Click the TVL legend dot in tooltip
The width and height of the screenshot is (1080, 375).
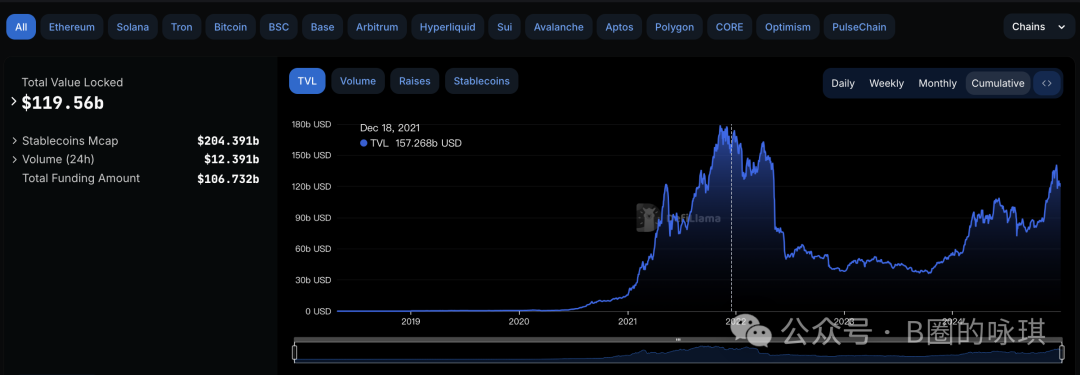364,143
